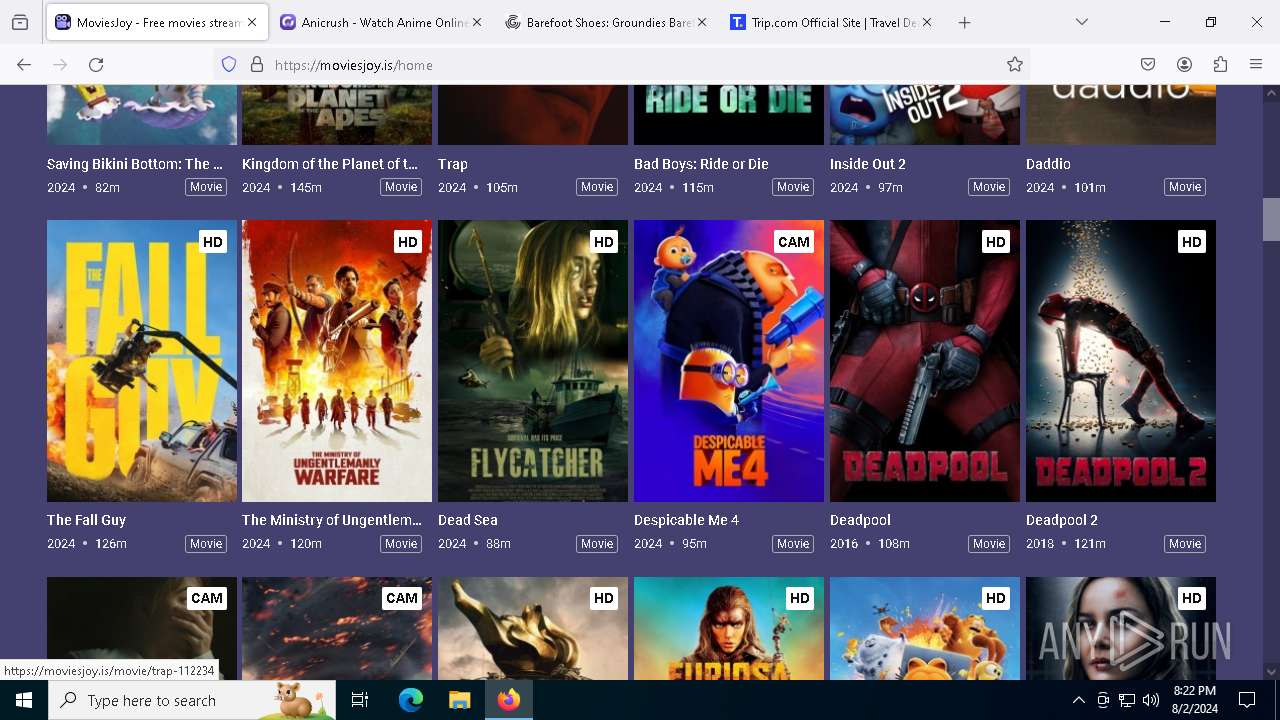Reload the current page

click(96, 64)
